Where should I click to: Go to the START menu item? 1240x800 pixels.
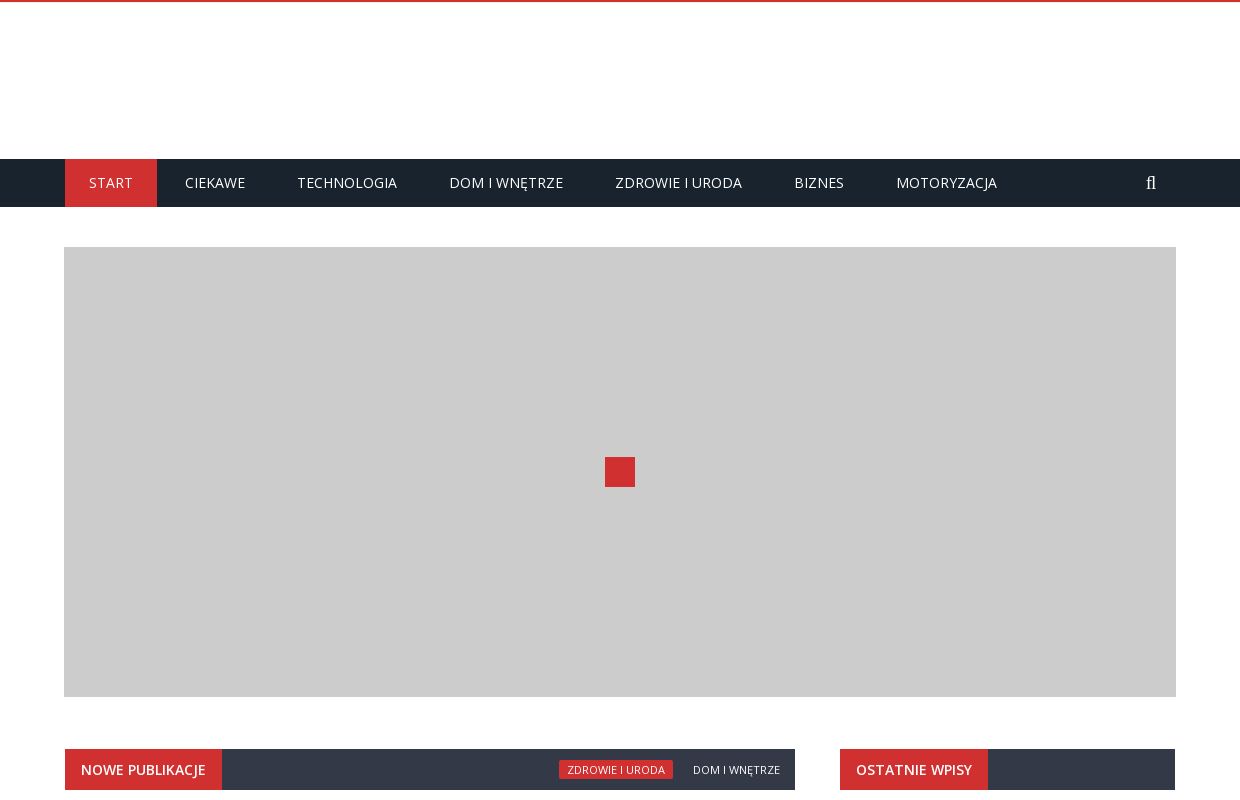[x=111, y=183]
